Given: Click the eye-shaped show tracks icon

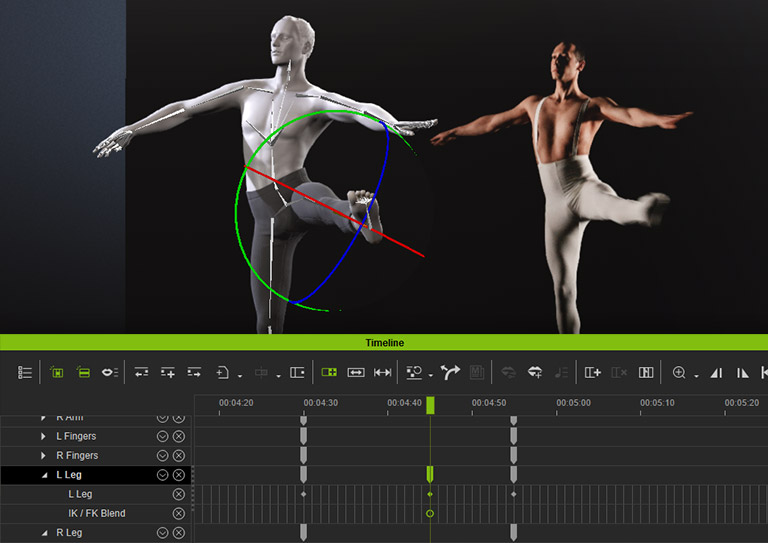Looking at the screenshot, I should coord(110,372).
